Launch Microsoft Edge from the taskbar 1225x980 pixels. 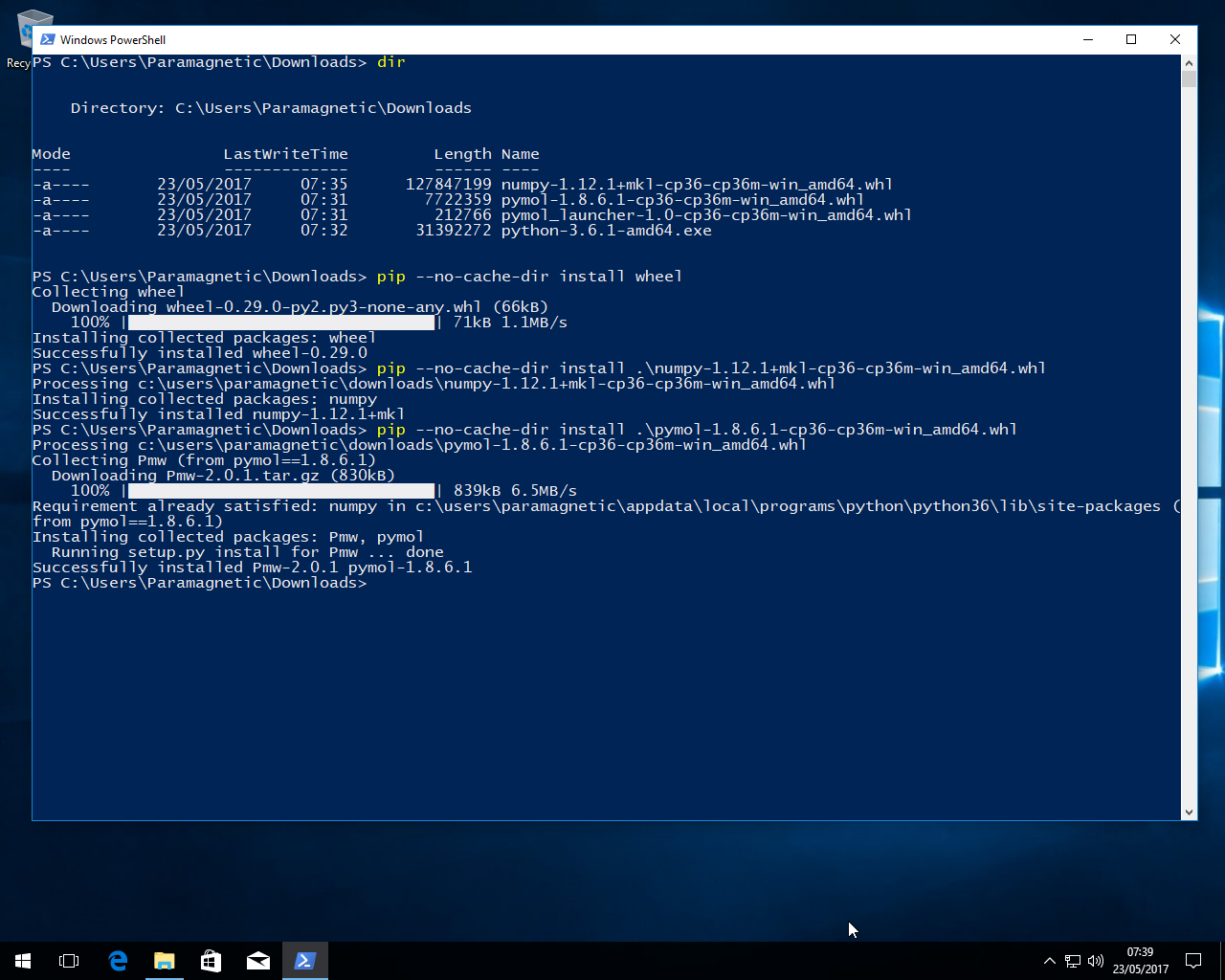(x=118, y=961)
